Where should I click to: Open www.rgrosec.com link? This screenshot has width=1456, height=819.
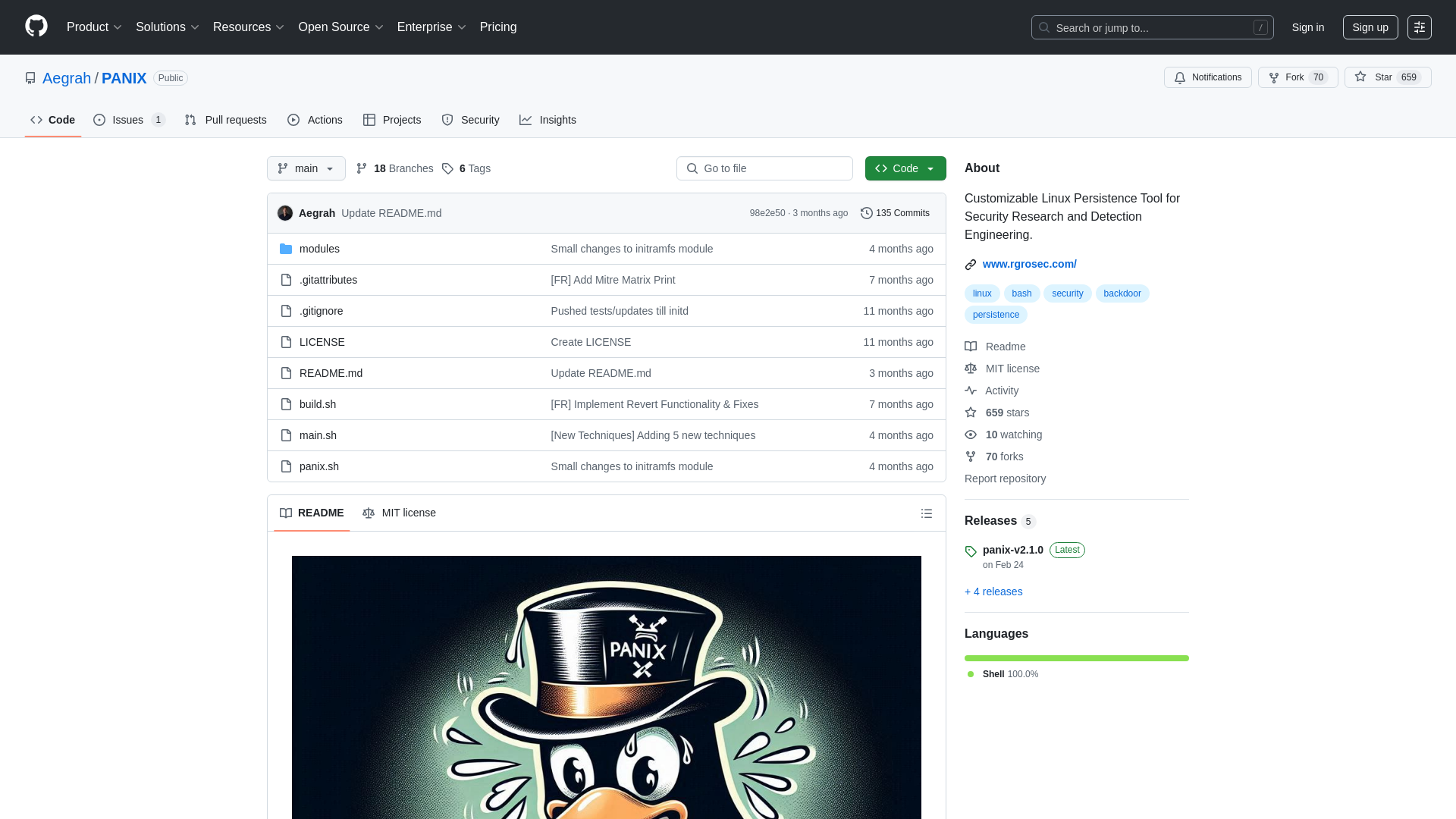click(x=1030, y=264)
